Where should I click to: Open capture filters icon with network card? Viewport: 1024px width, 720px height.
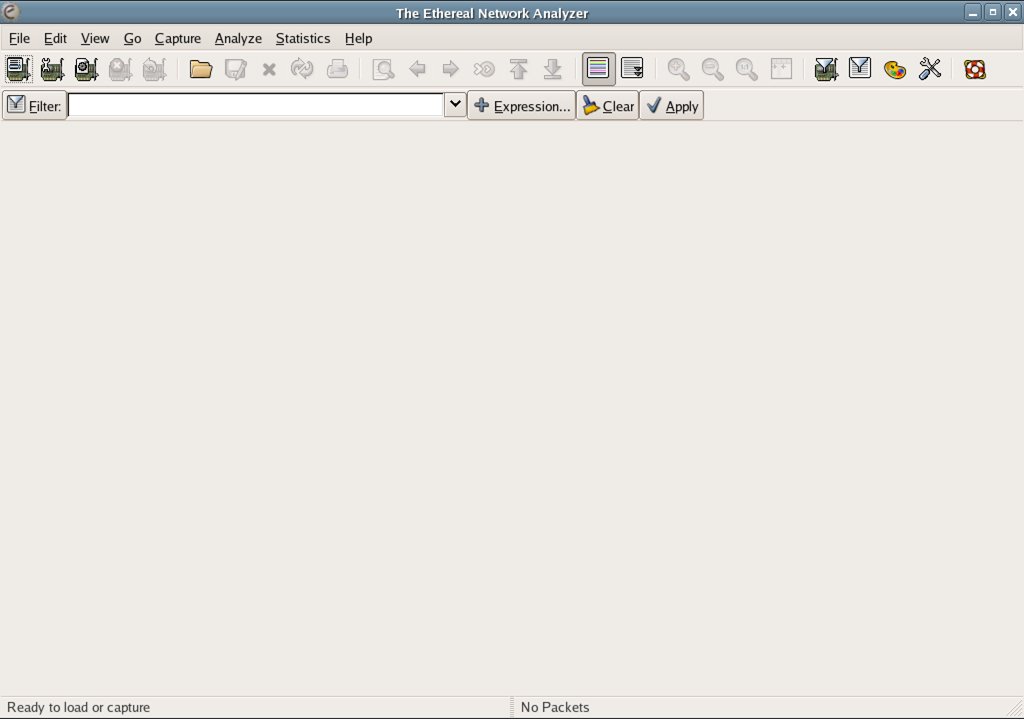[x=825, y=69]
